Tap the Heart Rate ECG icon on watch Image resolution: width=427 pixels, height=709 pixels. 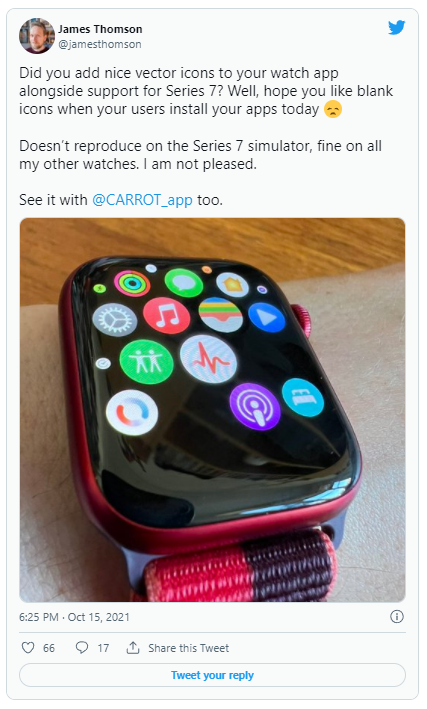208,359
